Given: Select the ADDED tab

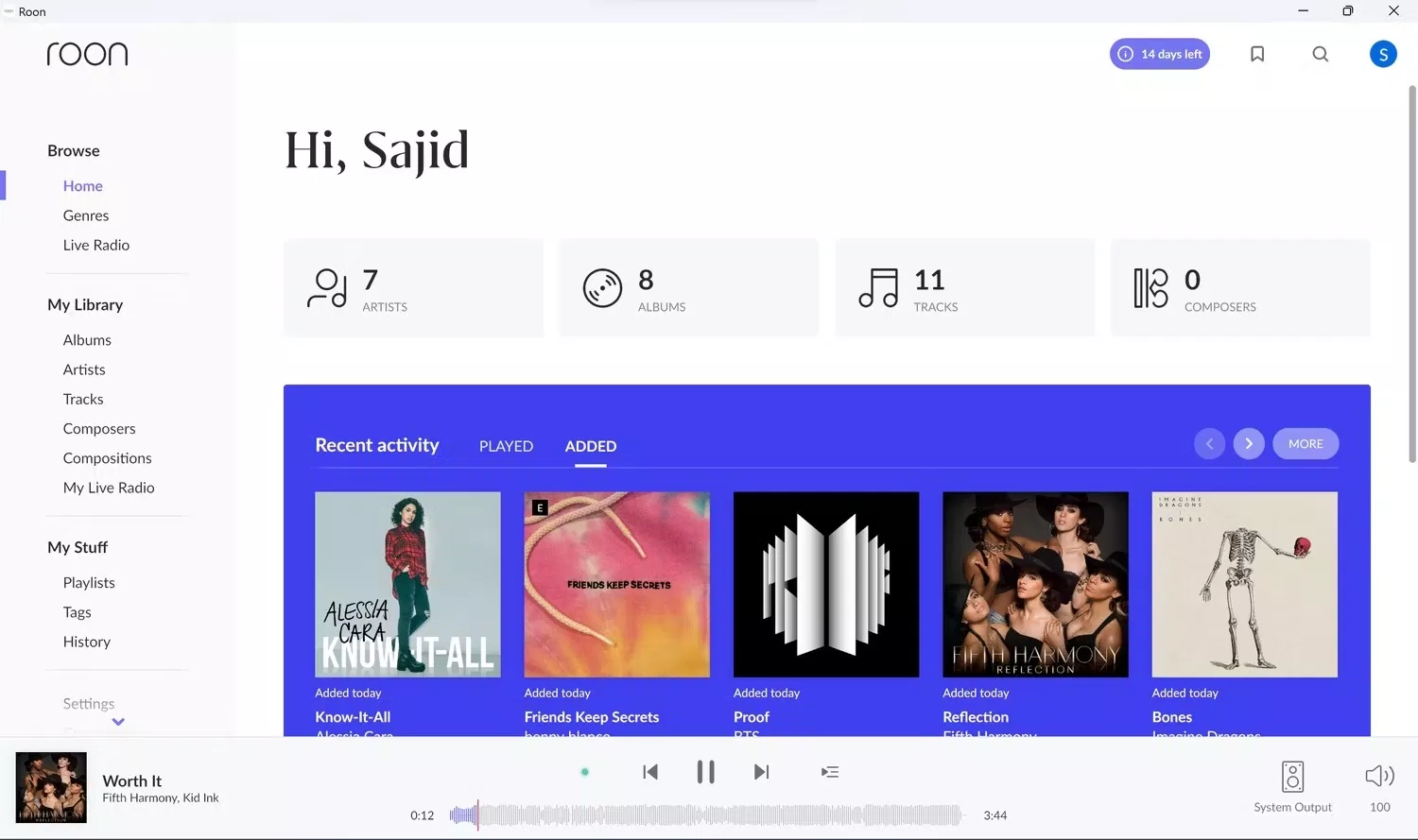Looking at the screenshot, I should point(591,446).
